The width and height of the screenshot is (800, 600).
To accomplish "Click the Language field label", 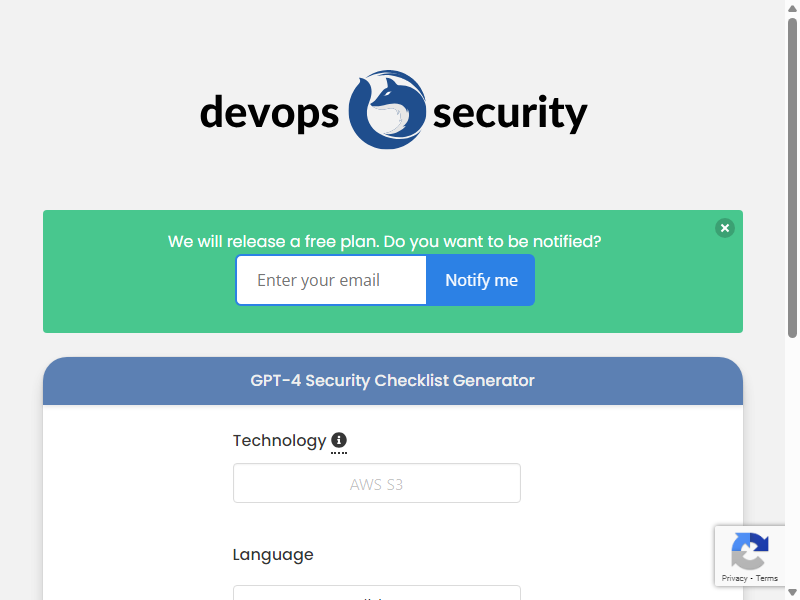I will (x=273, y=555).
